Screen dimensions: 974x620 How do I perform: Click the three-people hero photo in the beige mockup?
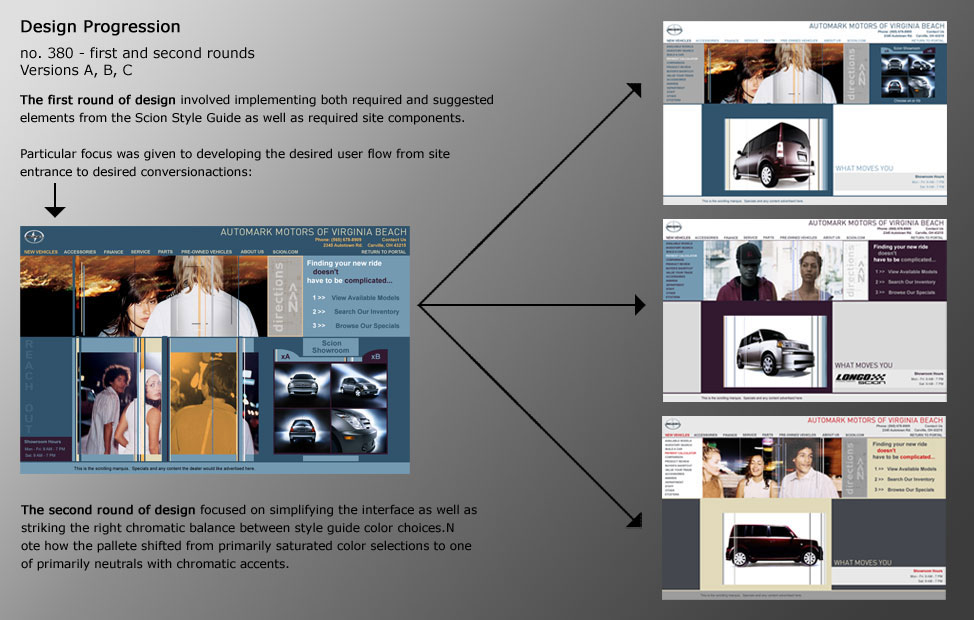[x=772, y=468]
